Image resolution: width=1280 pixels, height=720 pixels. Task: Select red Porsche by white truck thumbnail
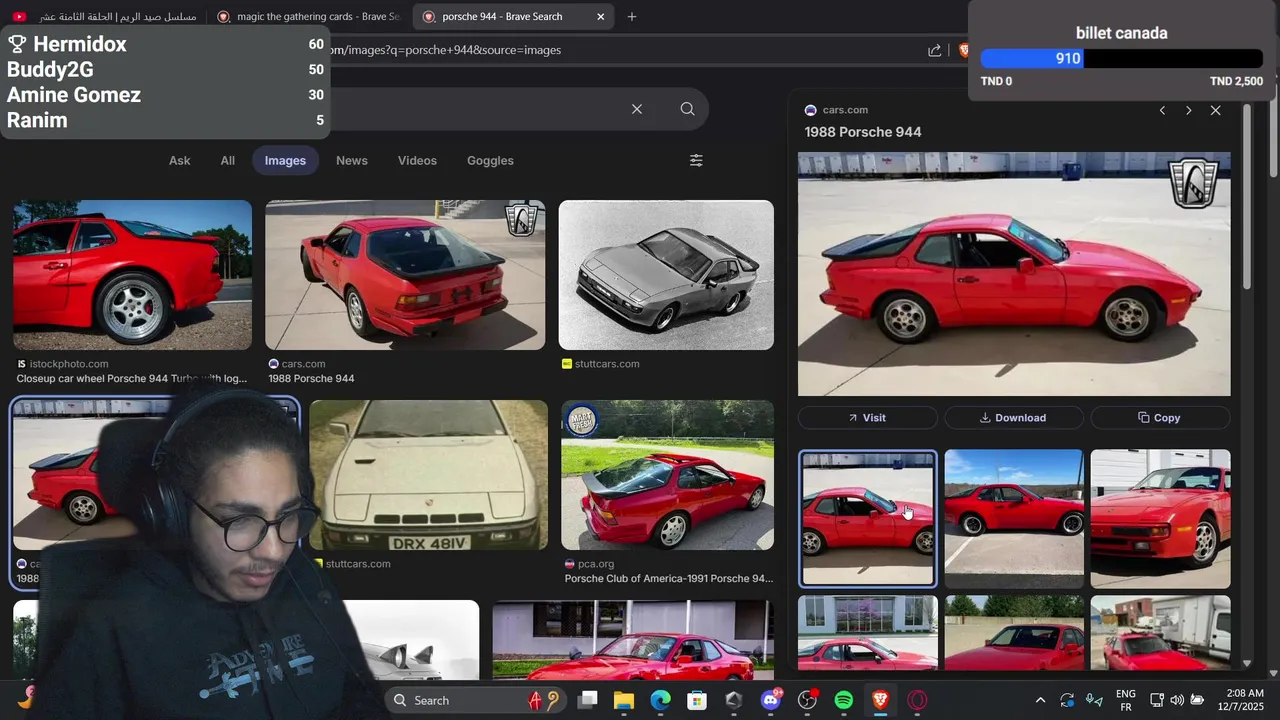click(1160, 633)
